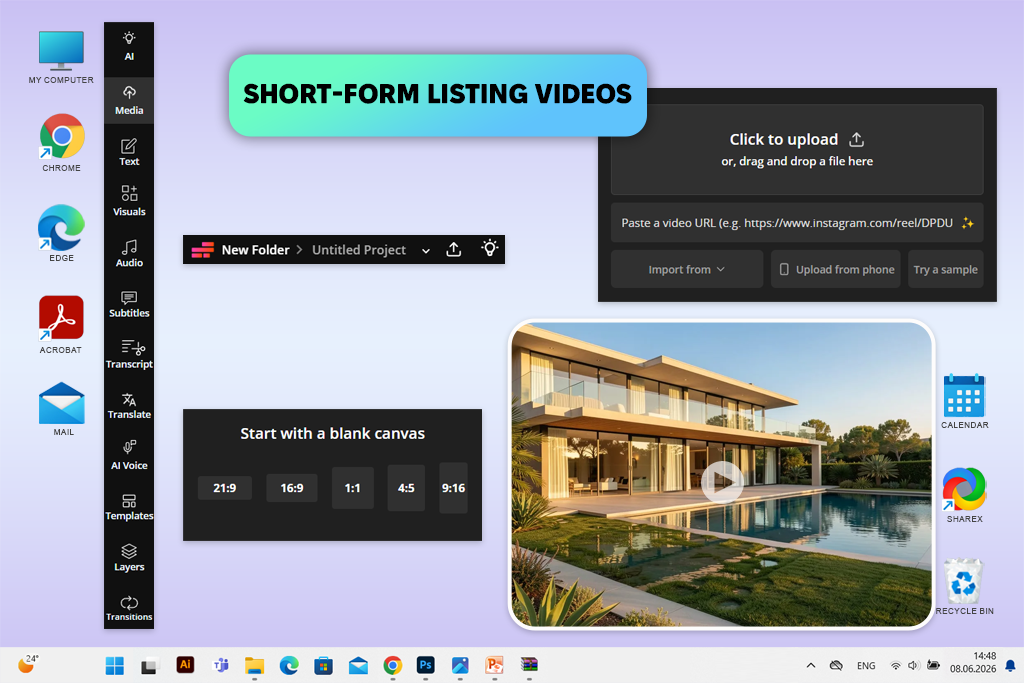Open PowerPoint from the taskbar
The width and height of the screenshot is (1024, 683).
[x=494, y=665]
